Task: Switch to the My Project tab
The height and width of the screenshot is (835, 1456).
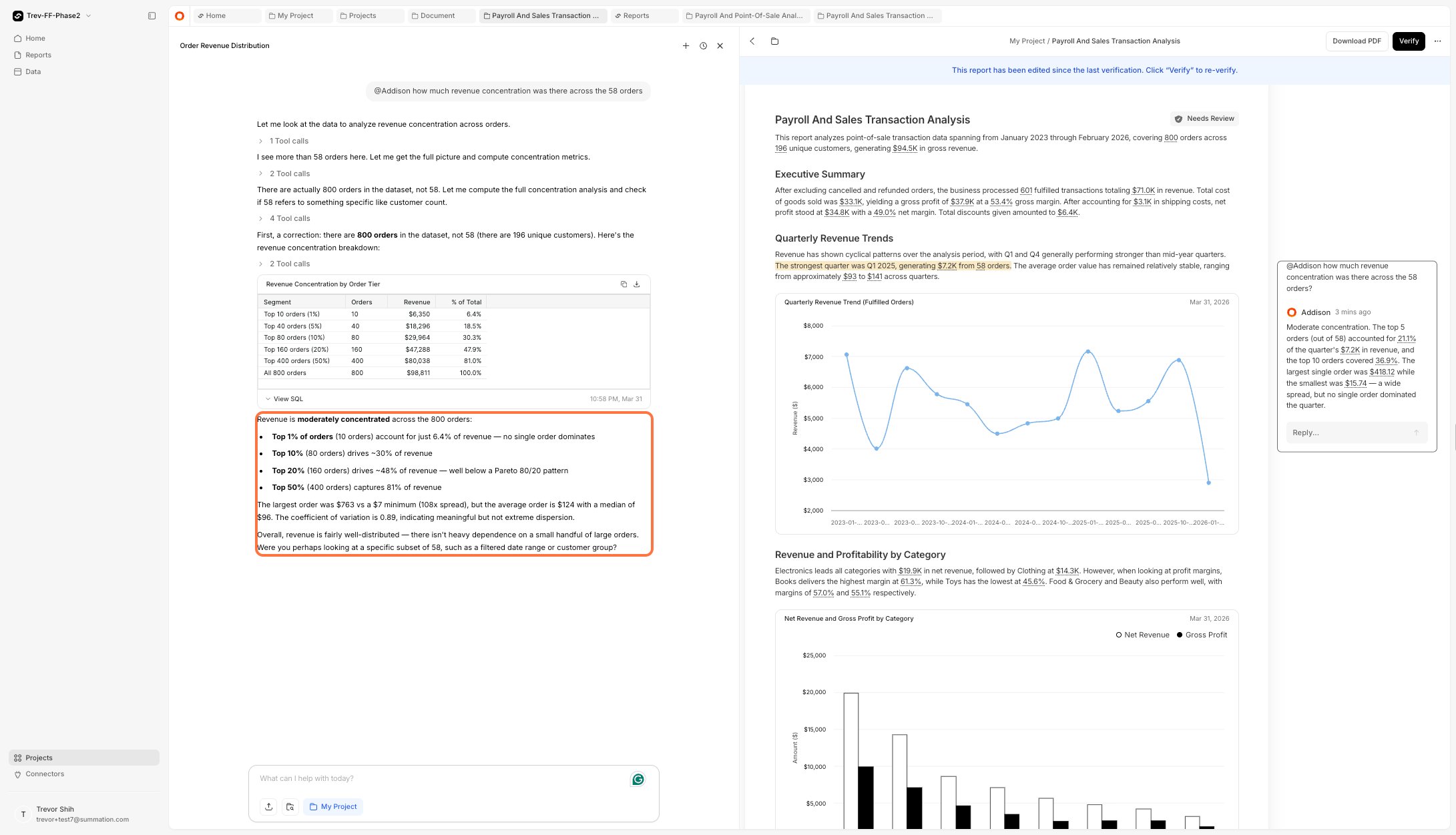Action: pos(297,15)
